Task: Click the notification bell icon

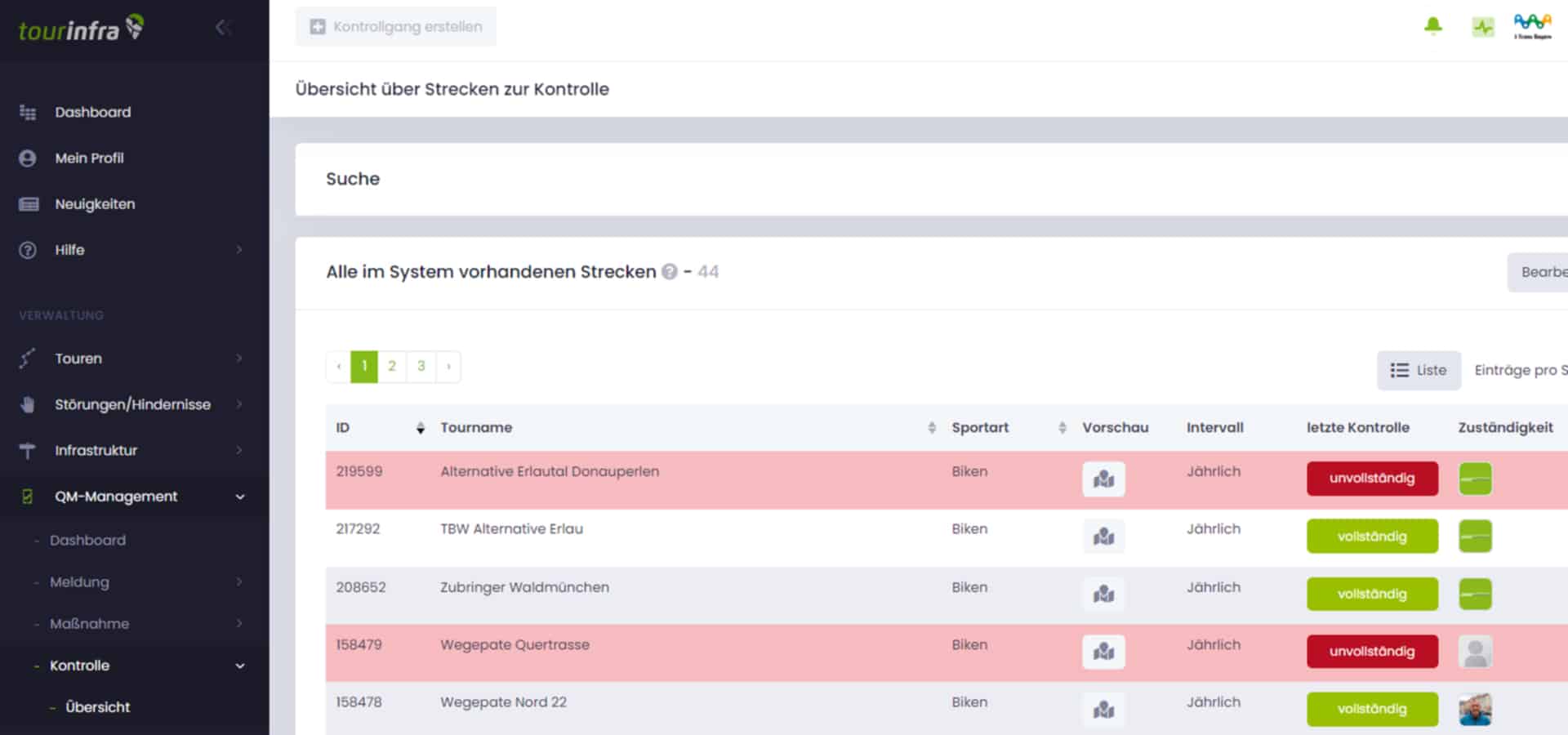Action: click(1432, 26)
